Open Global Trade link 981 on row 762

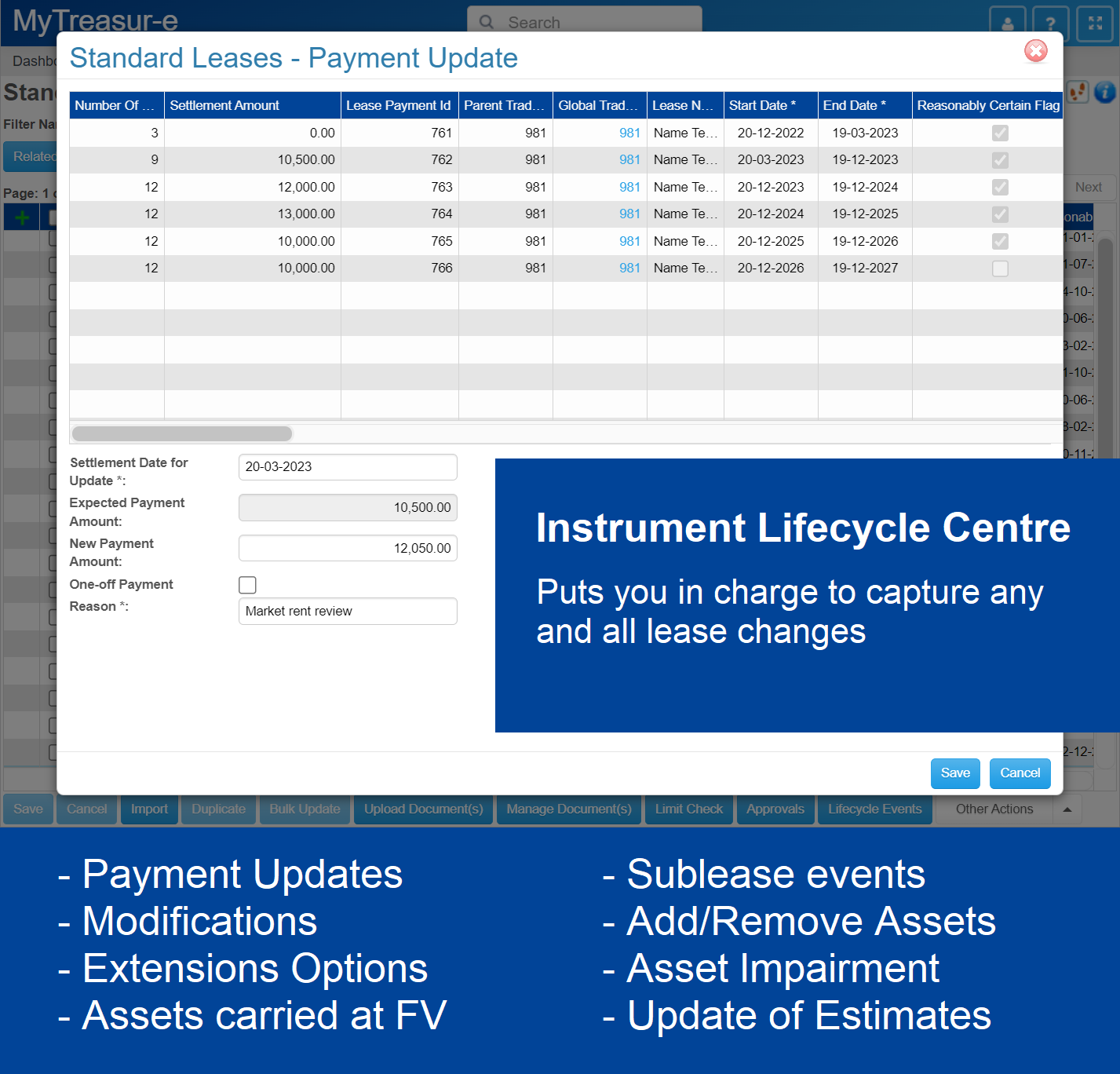tap(629, 159)
